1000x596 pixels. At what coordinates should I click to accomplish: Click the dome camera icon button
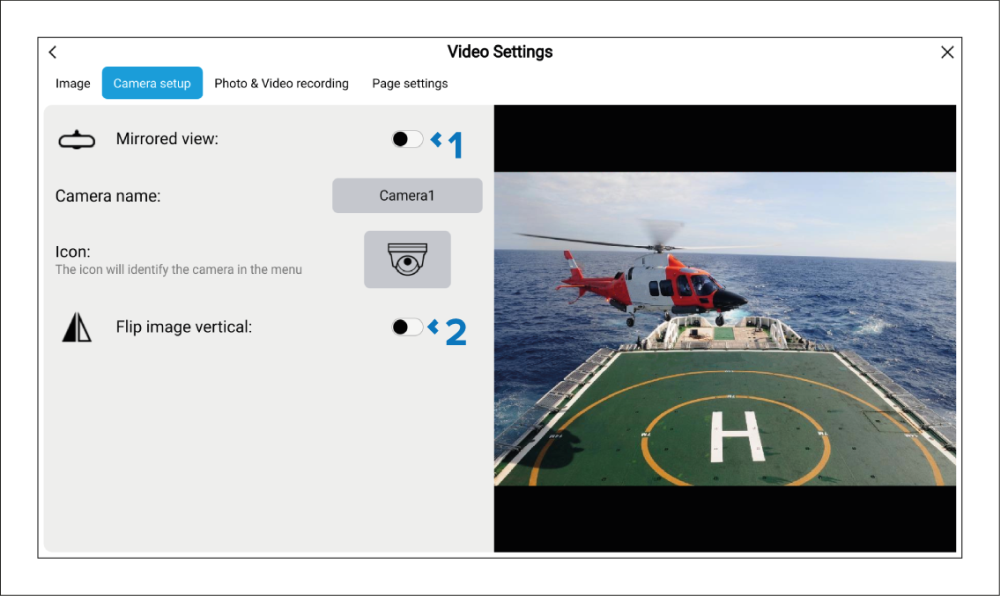tap(407, 260)
